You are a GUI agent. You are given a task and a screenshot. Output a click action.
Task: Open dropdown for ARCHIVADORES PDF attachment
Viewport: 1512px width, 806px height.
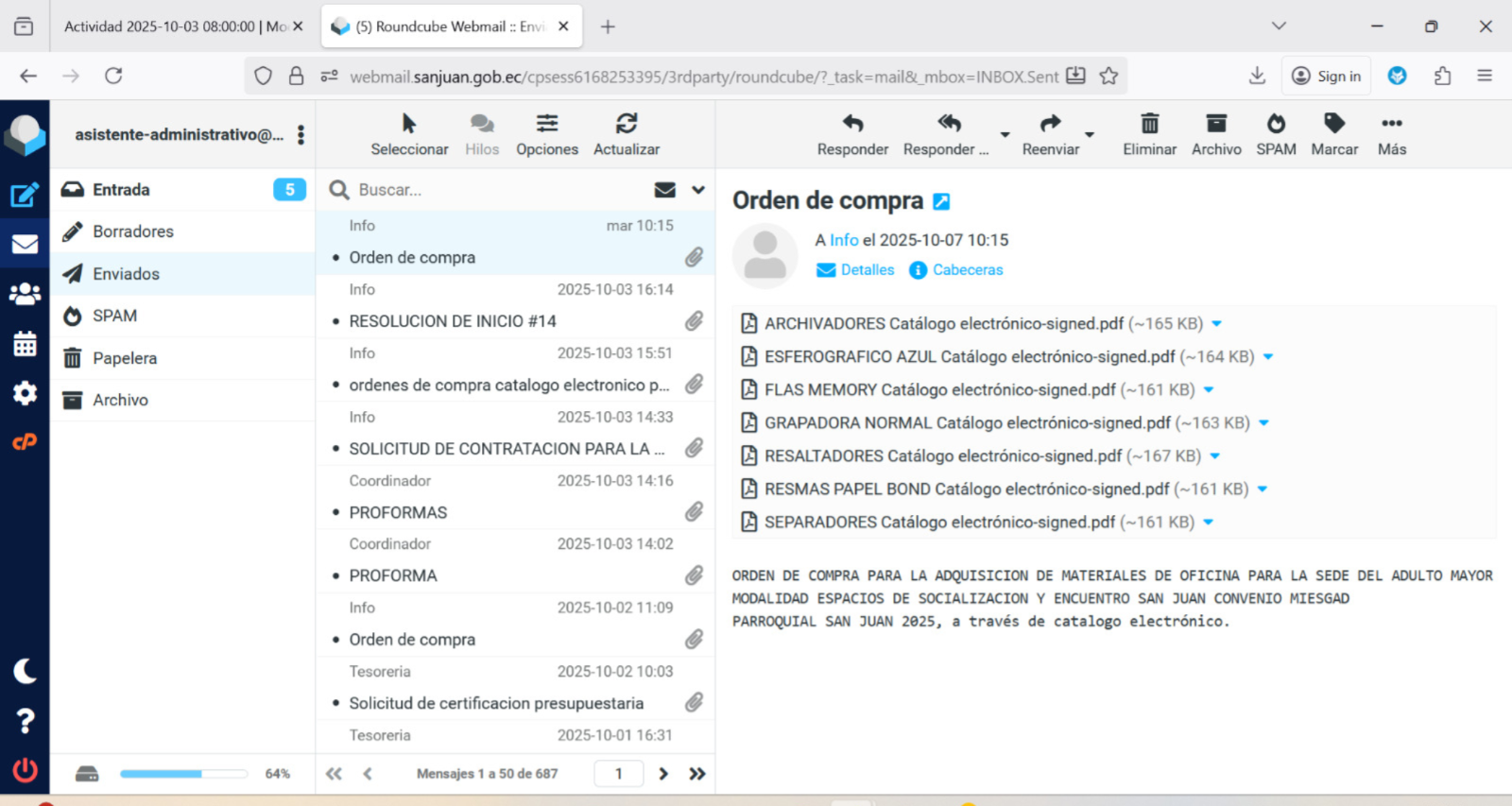1217,324
